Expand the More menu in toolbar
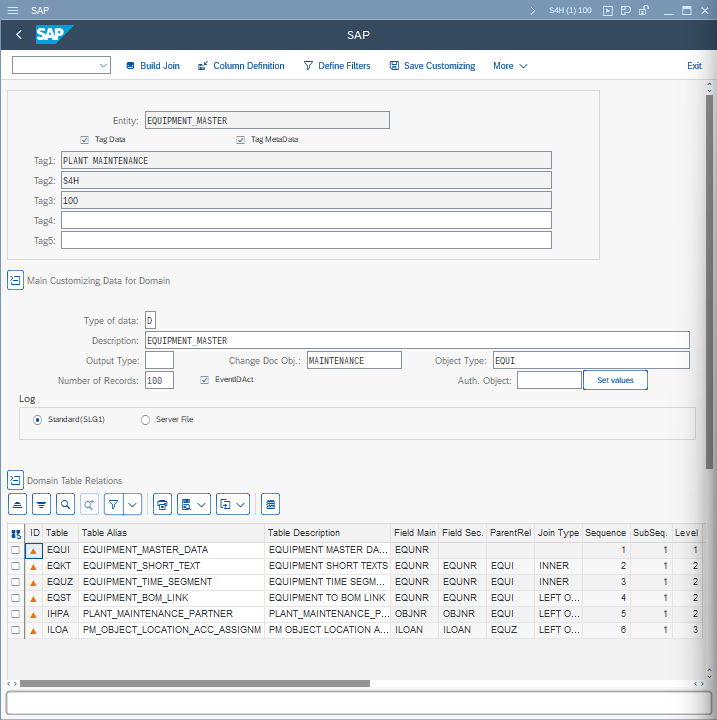The image size is (717, 720). [x=510, y=66]
